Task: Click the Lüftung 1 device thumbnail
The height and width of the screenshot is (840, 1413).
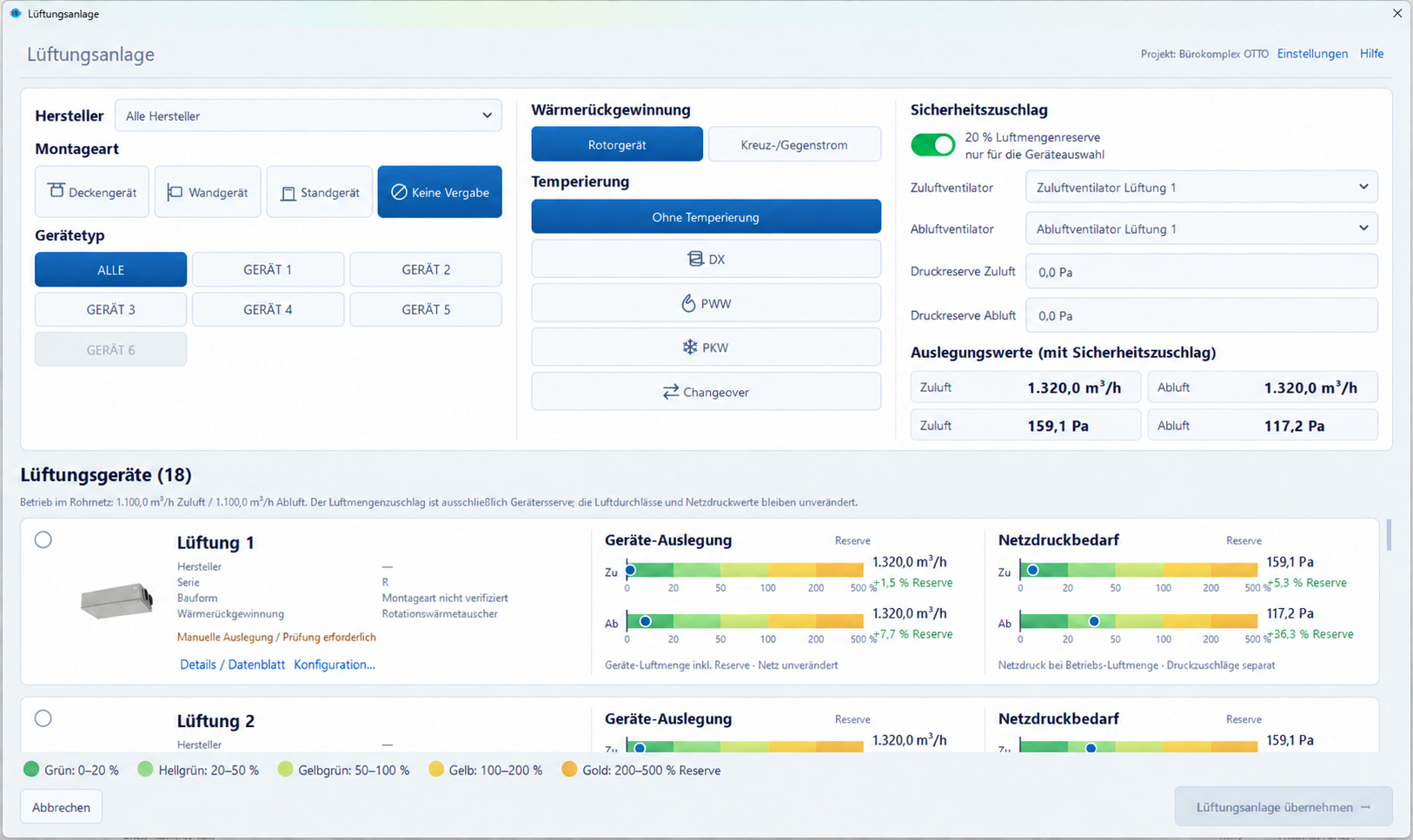Action: click(x=116, y=600)
